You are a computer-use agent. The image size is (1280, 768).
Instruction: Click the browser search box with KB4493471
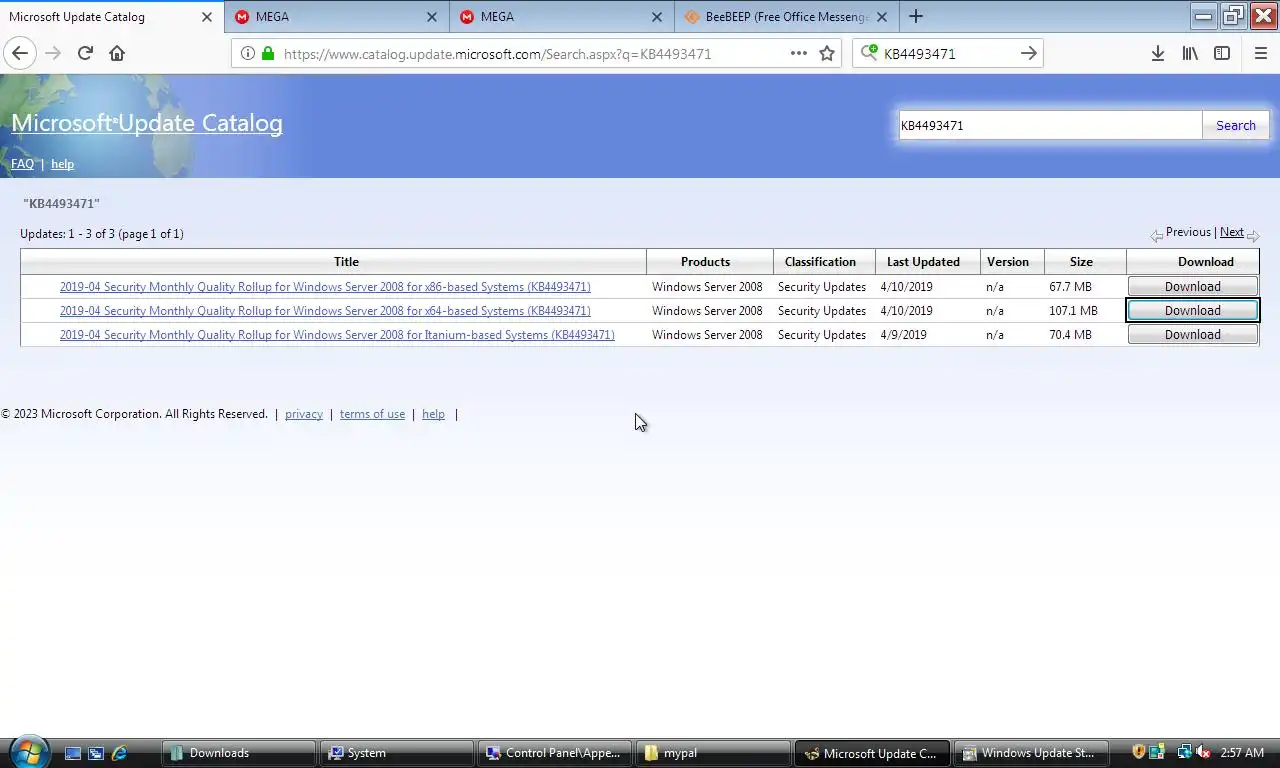[948, 53]
